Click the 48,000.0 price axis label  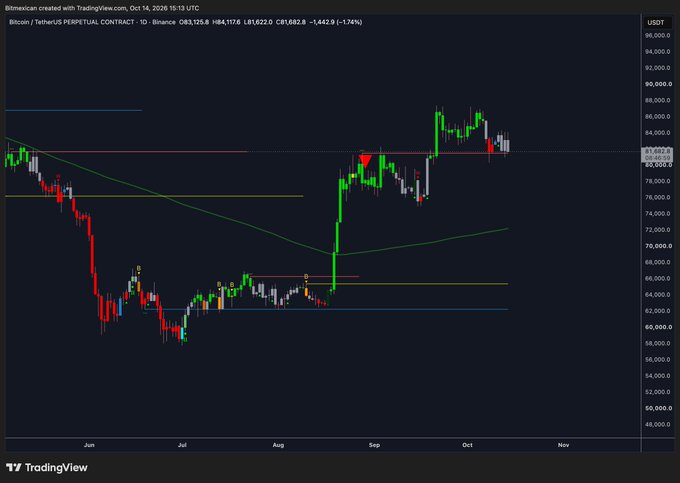click(x=657, y=424)
